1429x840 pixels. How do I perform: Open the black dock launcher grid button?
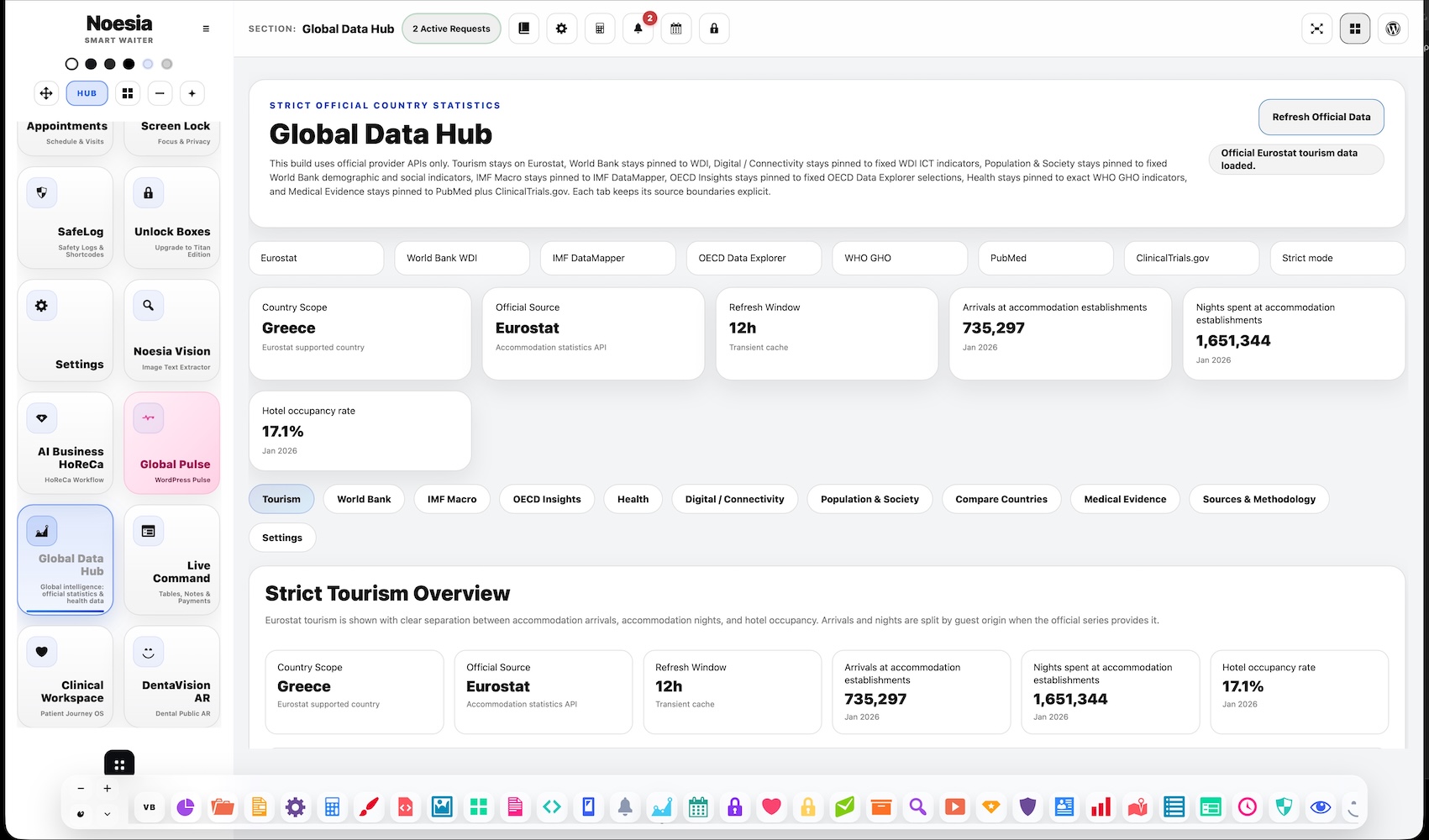click(x=119, y=764)
